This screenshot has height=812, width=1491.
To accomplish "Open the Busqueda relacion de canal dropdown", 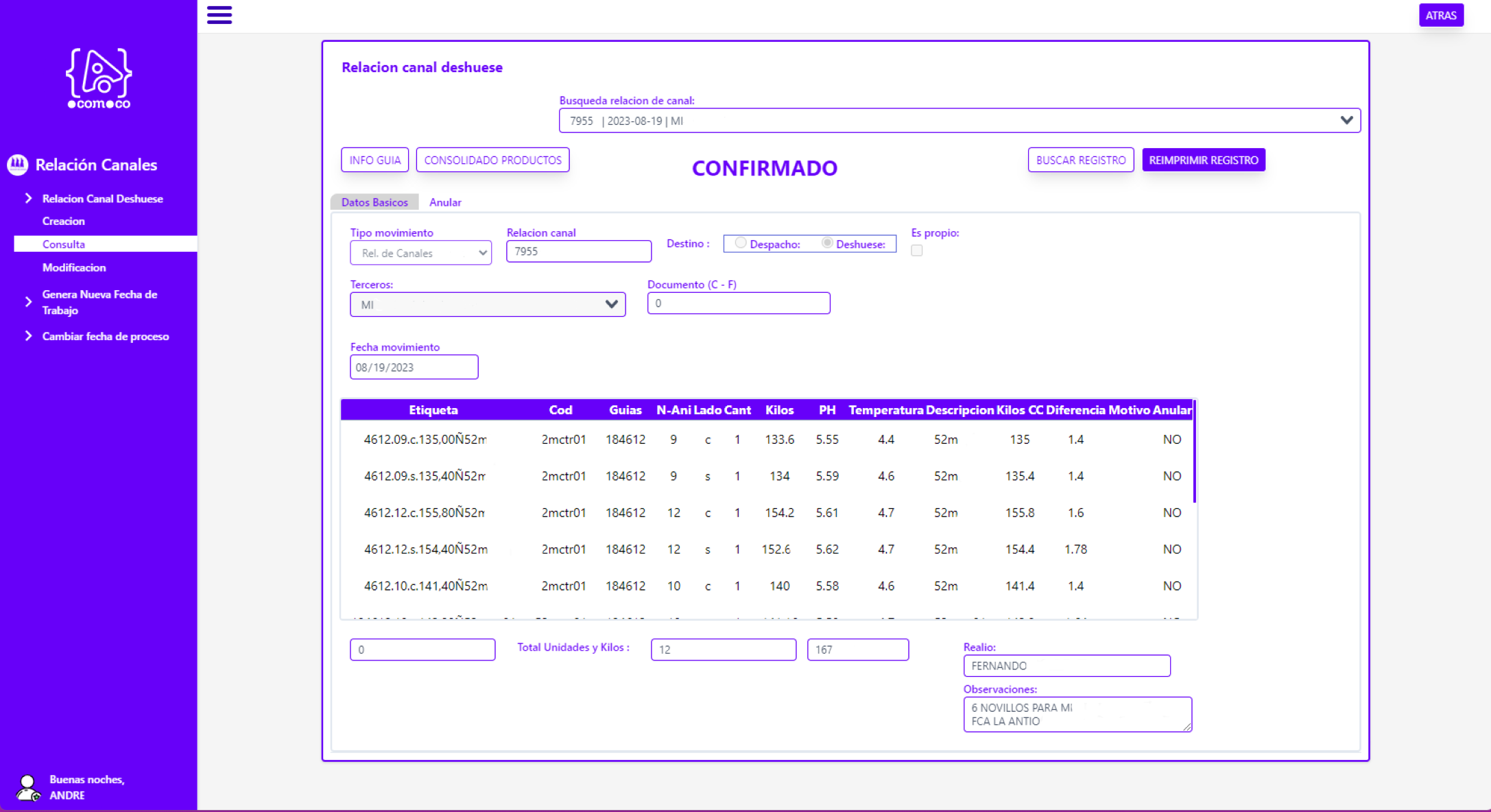I will tap(1346, 121).
